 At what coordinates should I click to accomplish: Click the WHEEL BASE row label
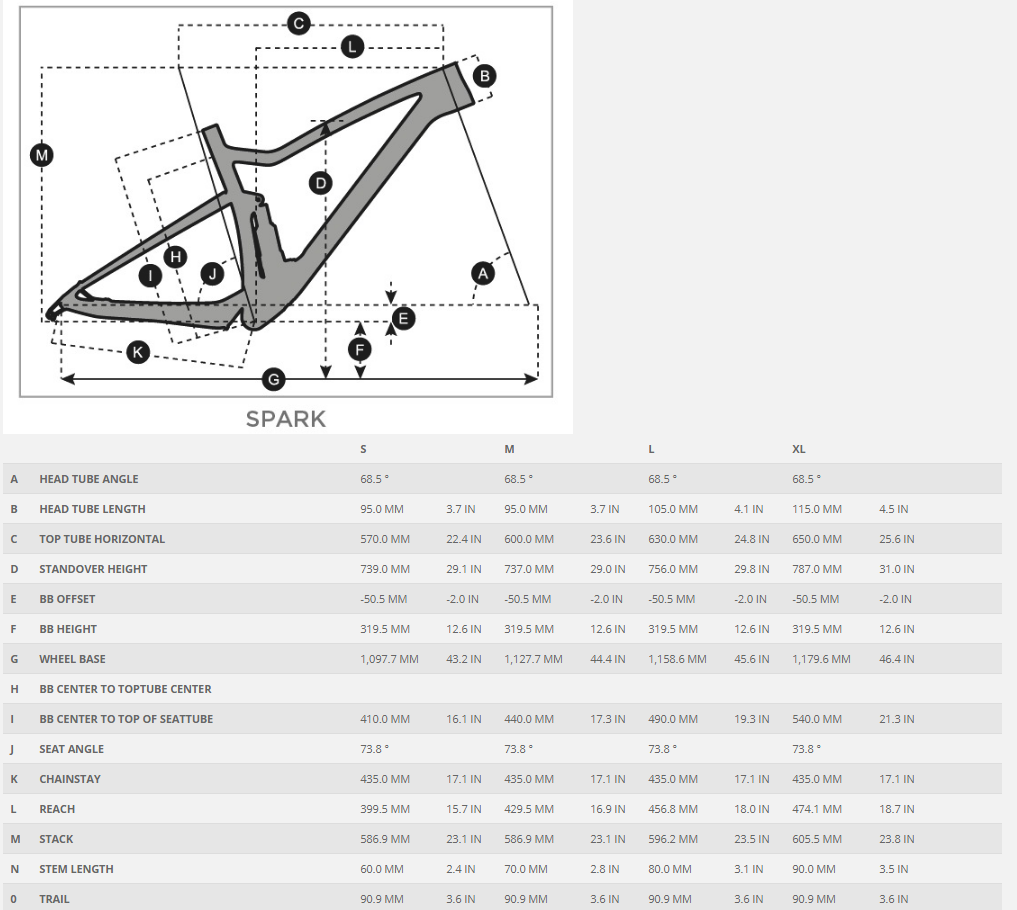(x=72, y=659)
